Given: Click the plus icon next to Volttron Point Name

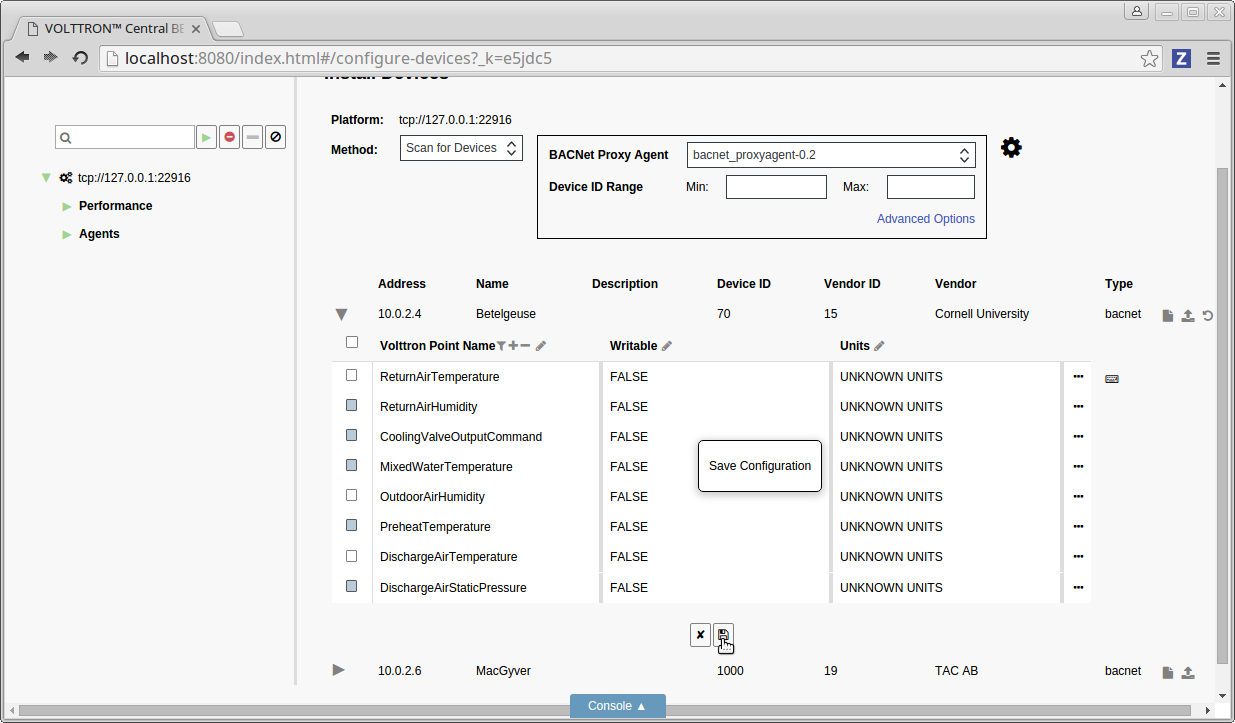Looking at the screenshot, I should (x=513, y=346).
